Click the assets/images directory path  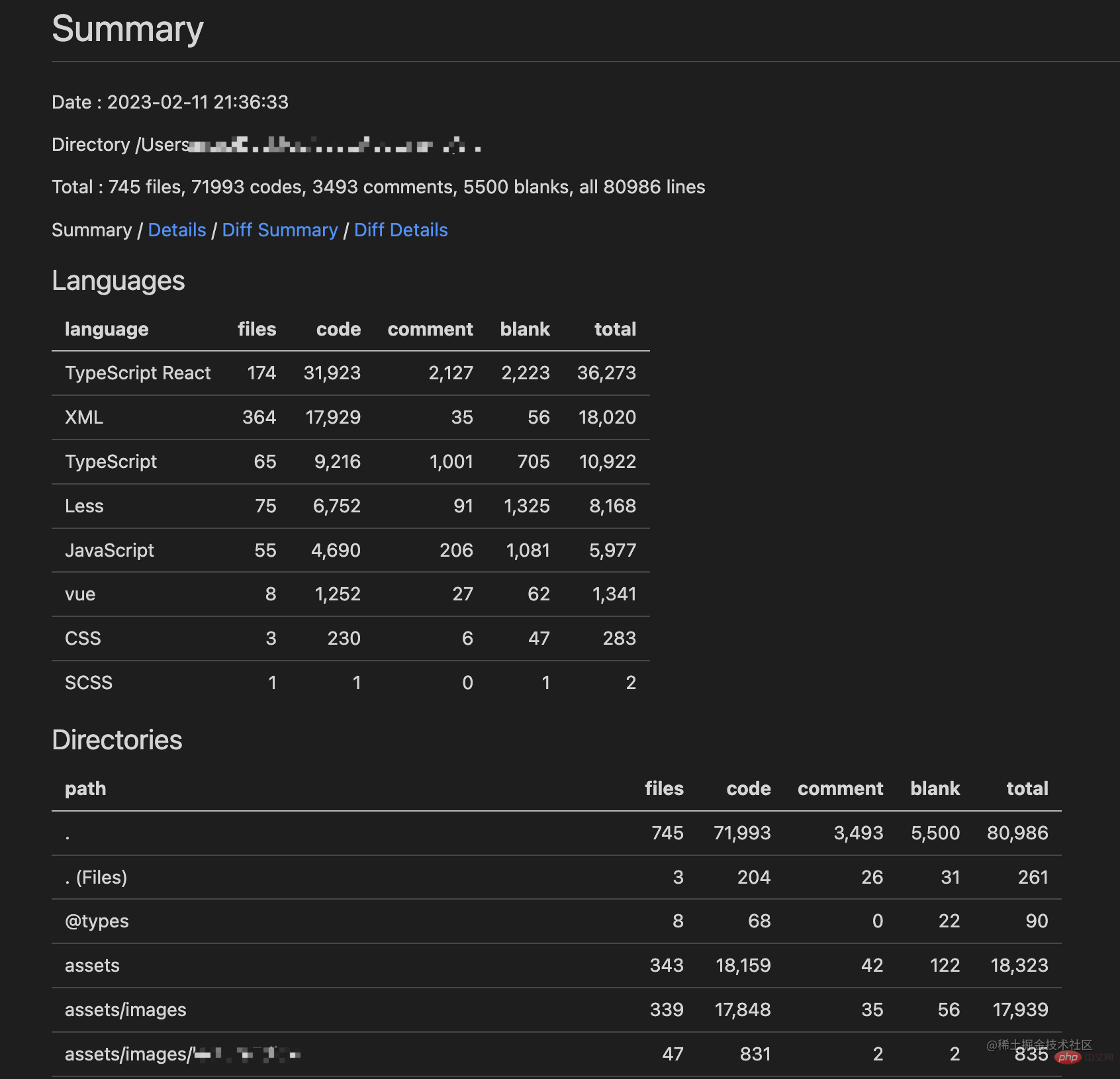point(126,1010)
